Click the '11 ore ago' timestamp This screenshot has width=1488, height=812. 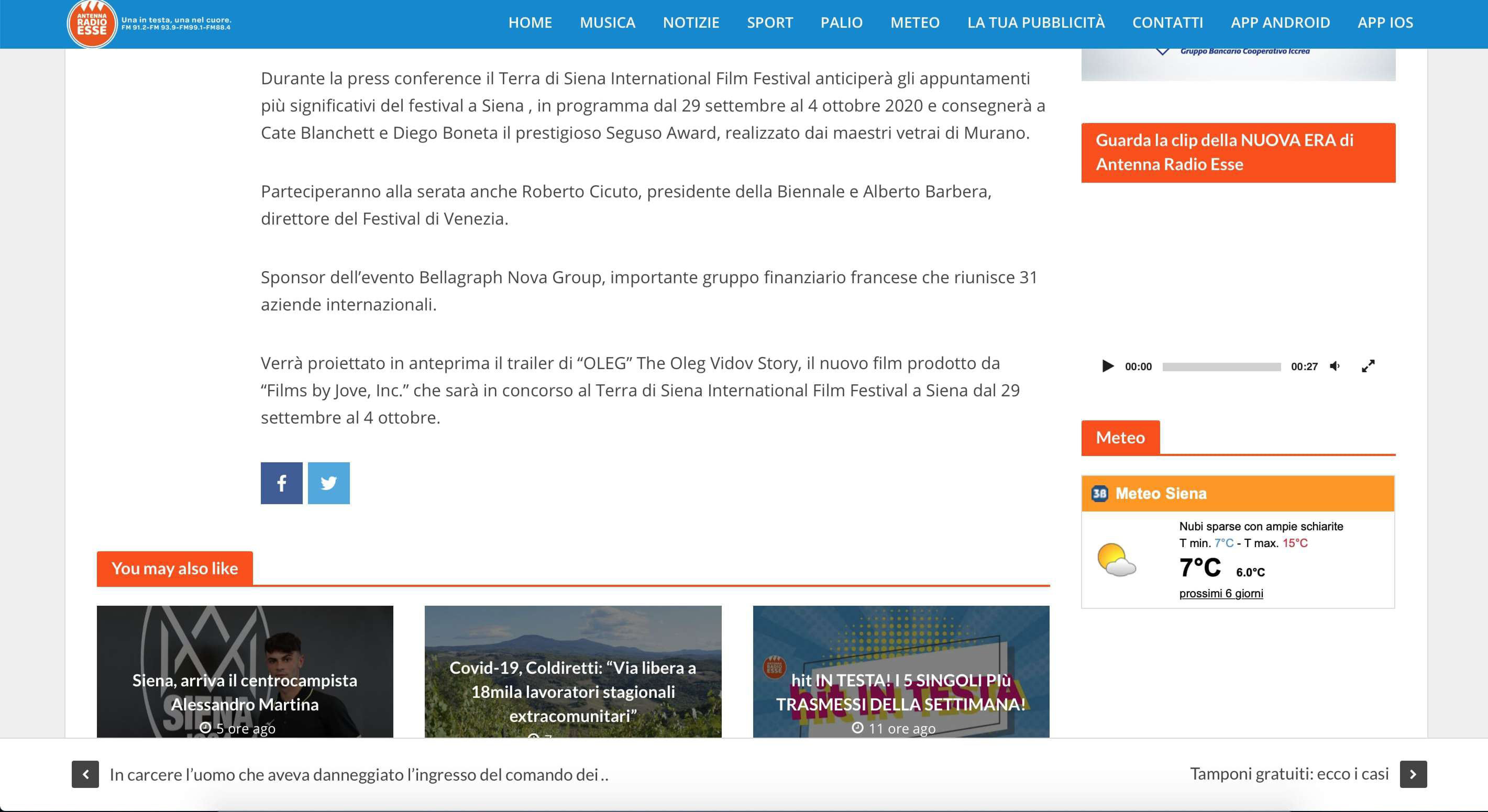point(894,728)
